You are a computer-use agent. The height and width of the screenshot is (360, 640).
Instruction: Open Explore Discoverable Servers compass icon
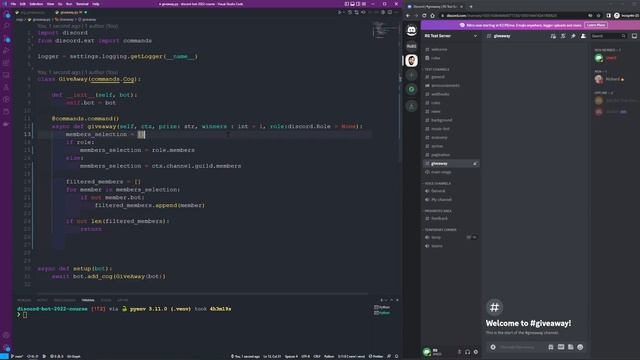[x=411, y=89]
